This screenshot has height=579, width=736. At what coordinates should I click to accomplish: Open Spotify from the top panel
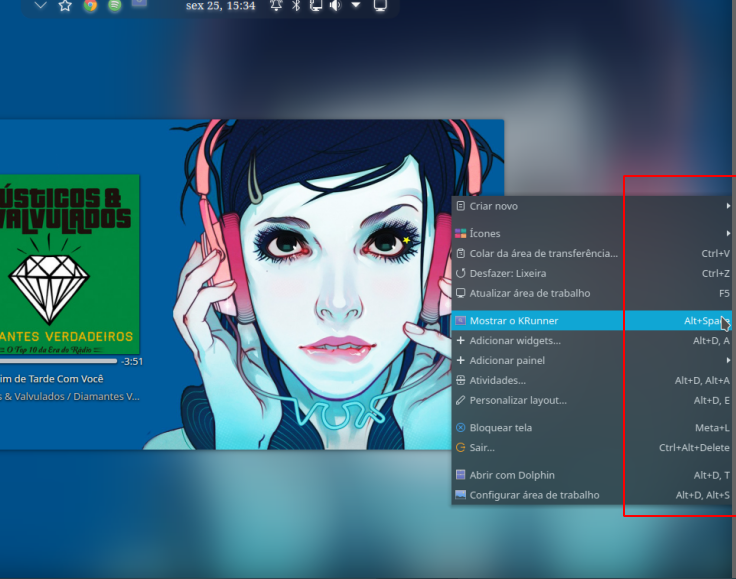click(x=115, y=5)
